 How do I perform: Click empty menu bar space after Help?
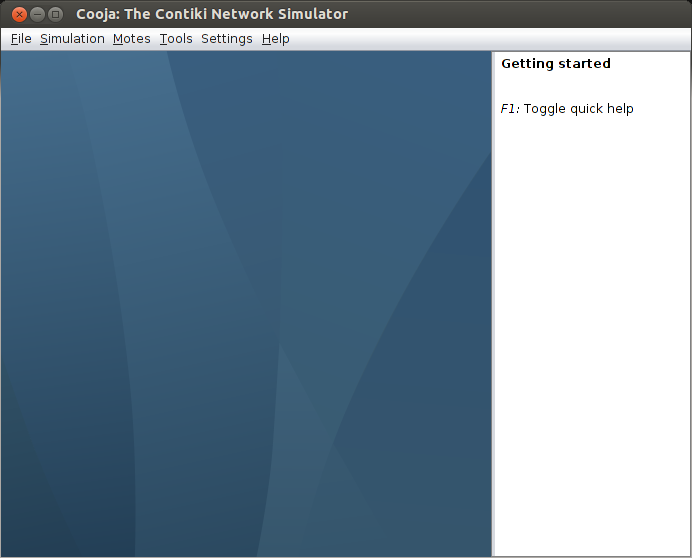click(x=490, y=39)
